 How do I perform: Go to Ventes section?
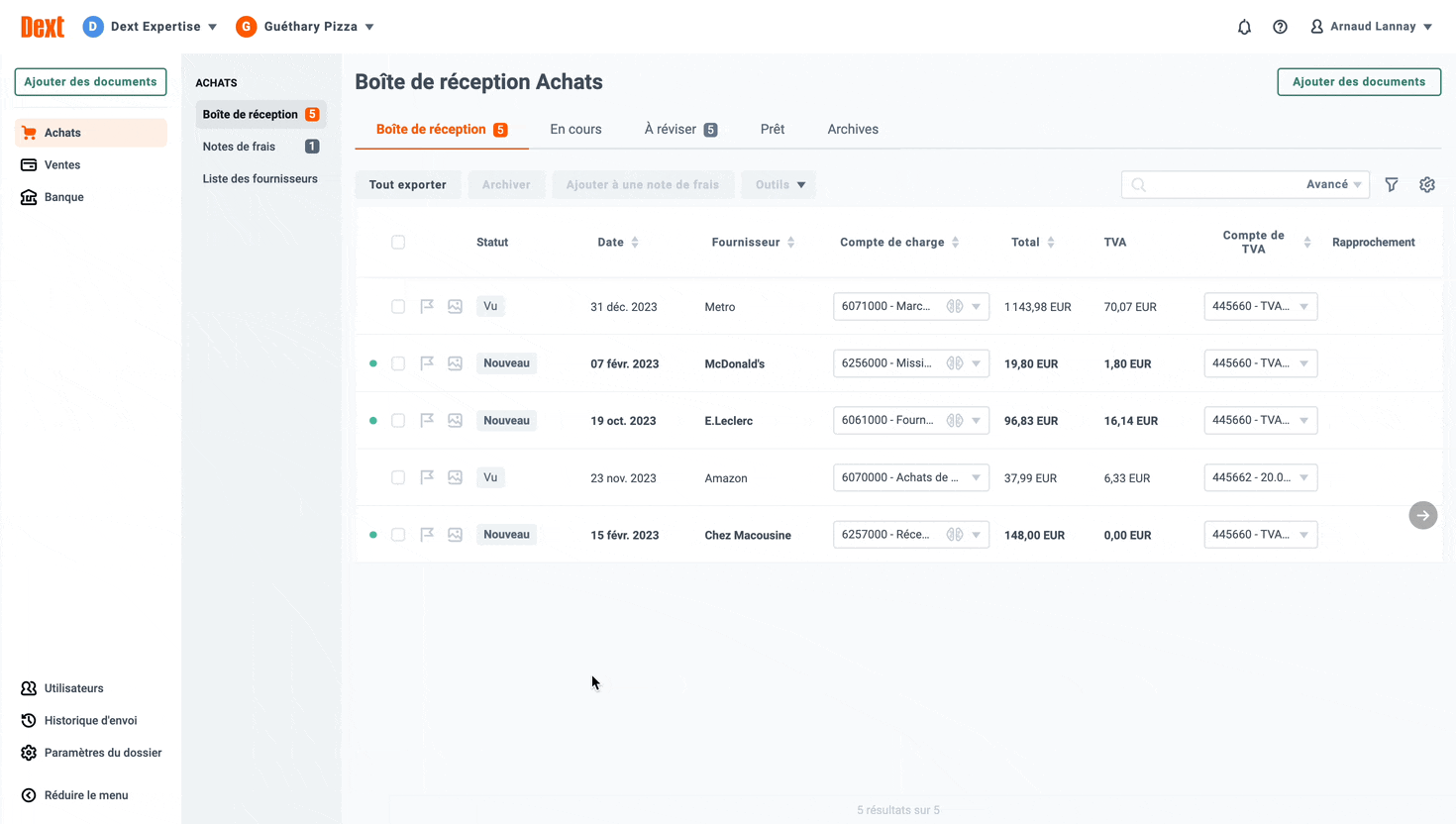click(91, 165)
